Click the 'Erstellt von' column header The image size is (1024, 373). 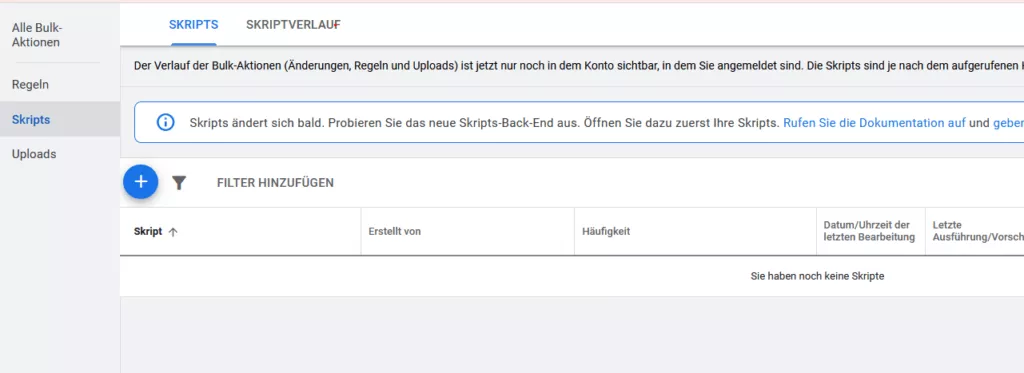[394, 231]
